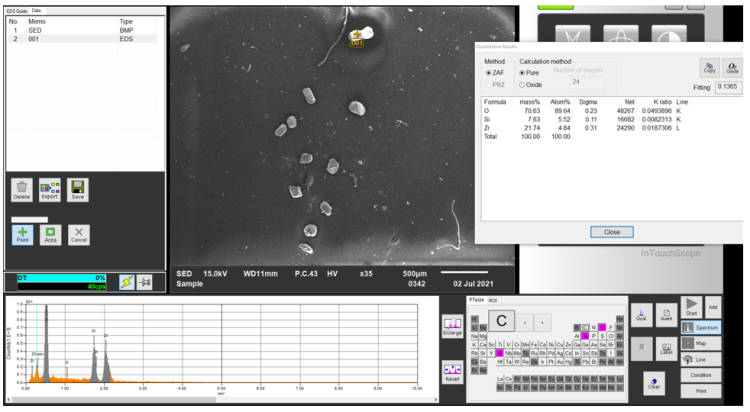Select the SED BMP row in the data list
Screen dimensions: 750x412
pyautogui.click(x=82, y=30)
